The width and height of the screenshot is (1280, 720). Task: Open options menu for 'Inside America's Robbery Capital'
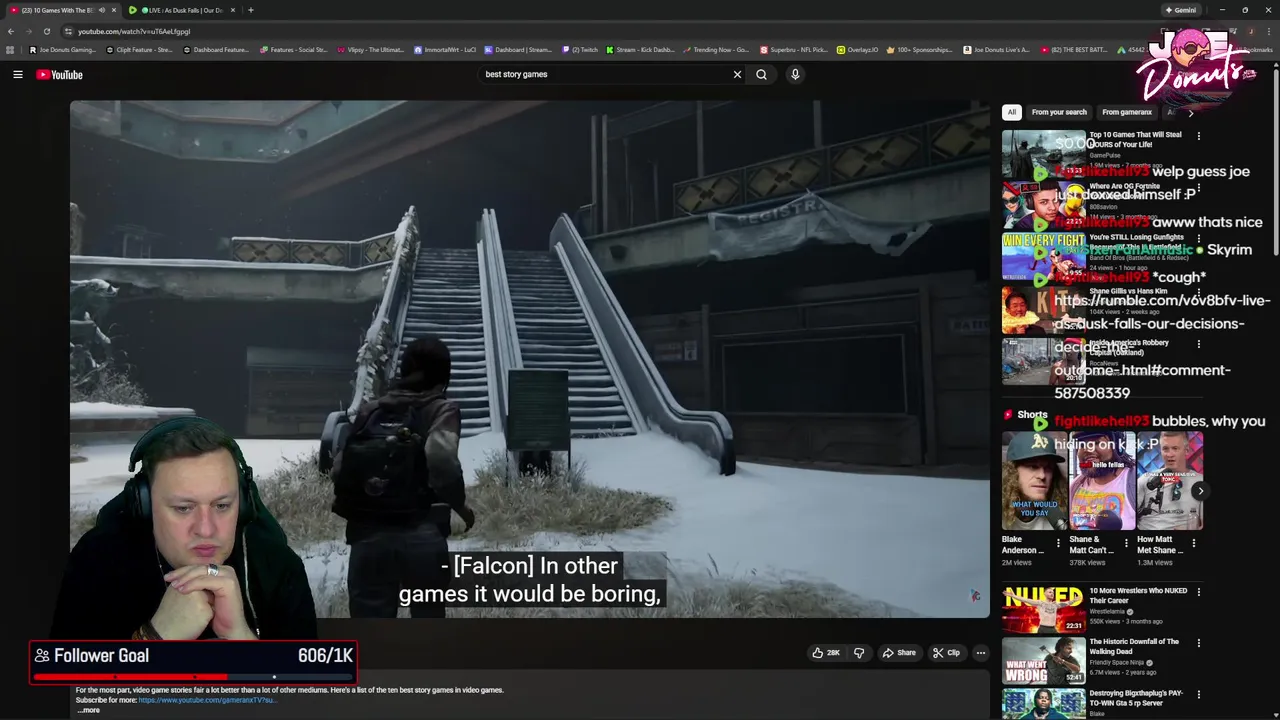pyautogui.click(x=1199, y=344)
